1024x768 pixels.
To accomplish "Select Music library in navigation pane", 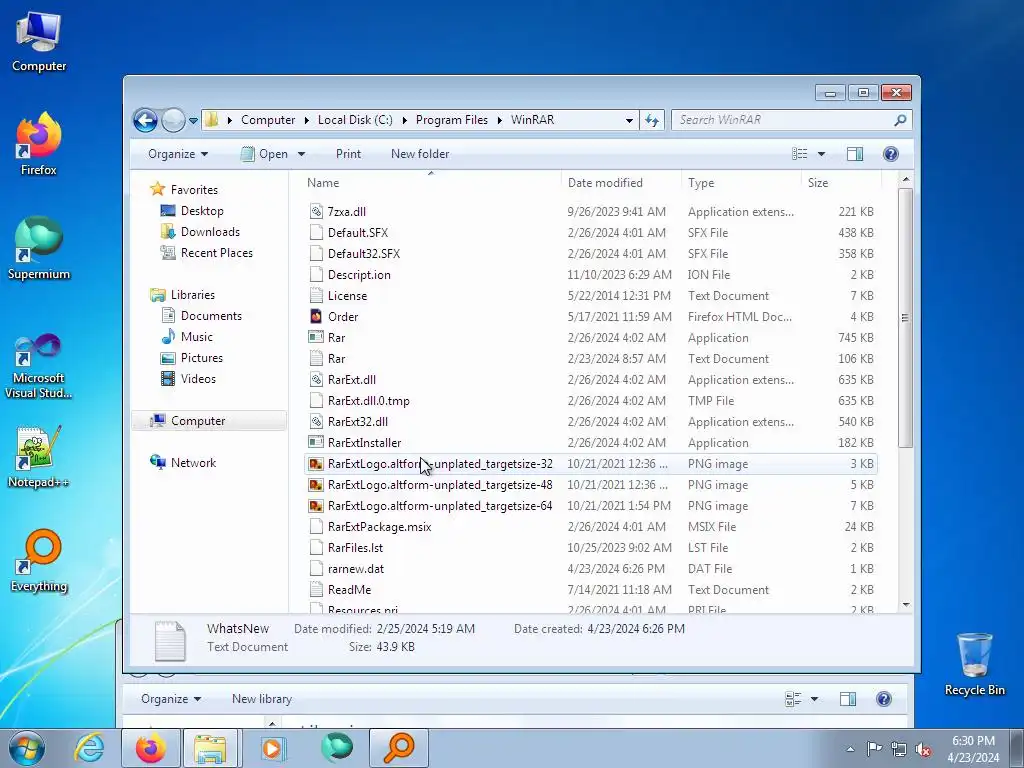I will [x=196, y=337].
